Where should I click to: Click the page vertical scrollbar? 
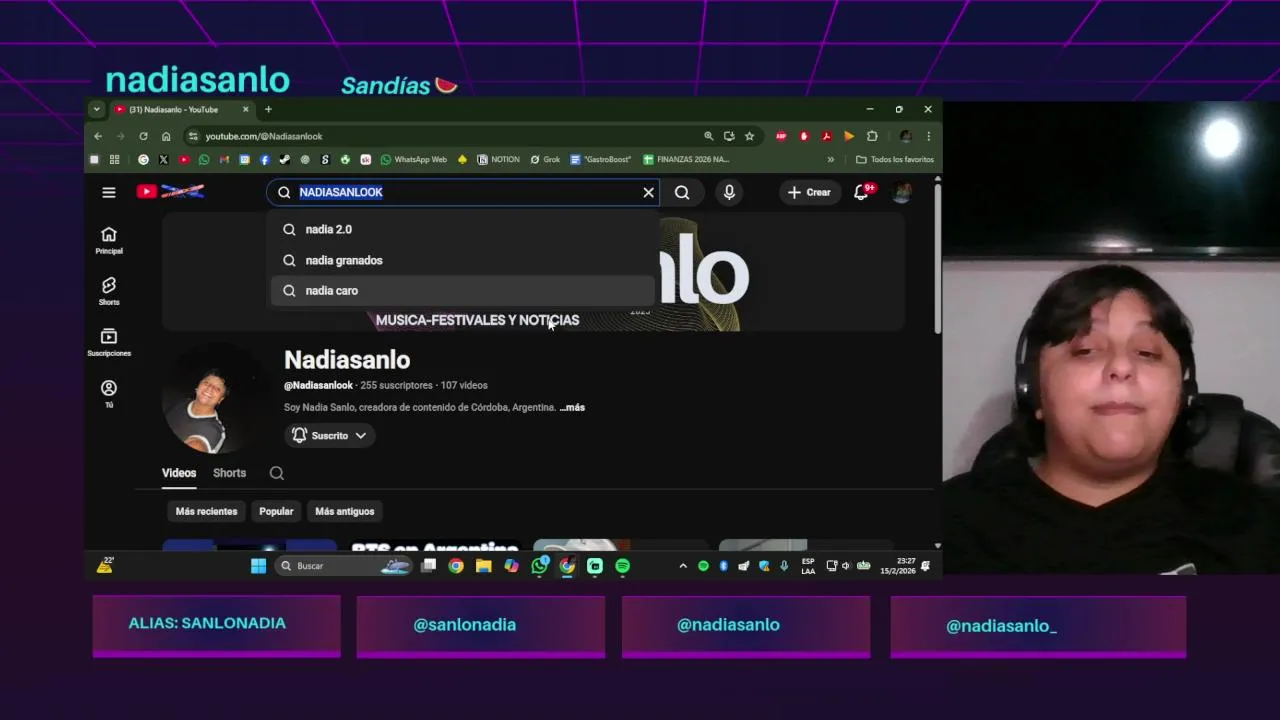tap(937, 260)
